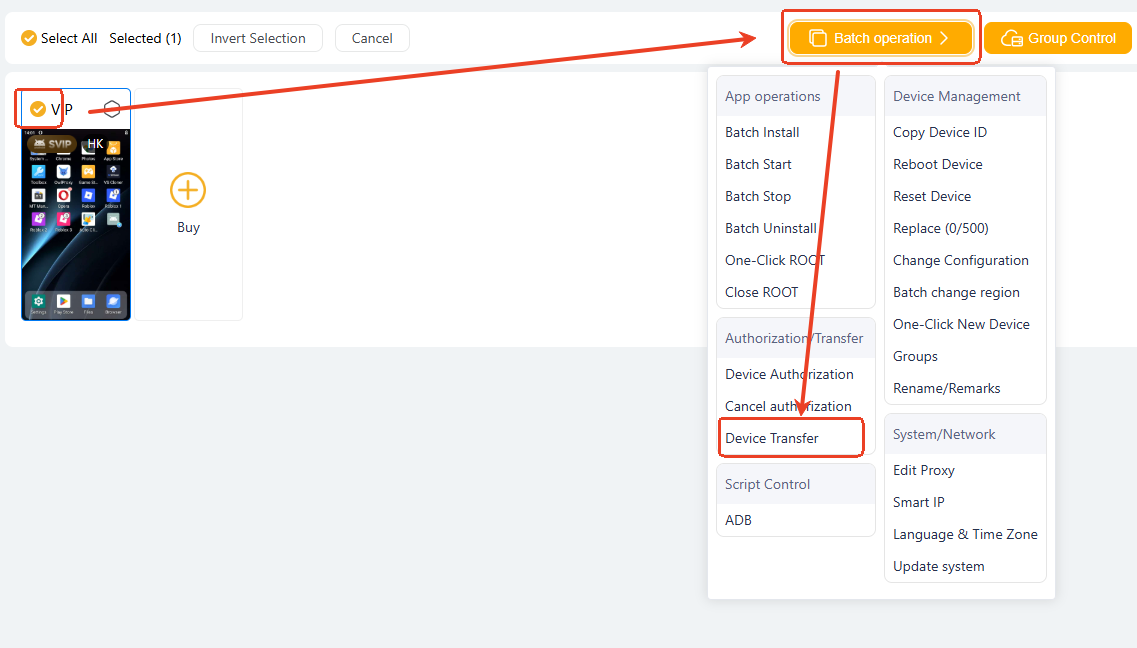1137x648 pixels.
Task: Choose Reboot Device in Device Management
Action: point(937,164)
